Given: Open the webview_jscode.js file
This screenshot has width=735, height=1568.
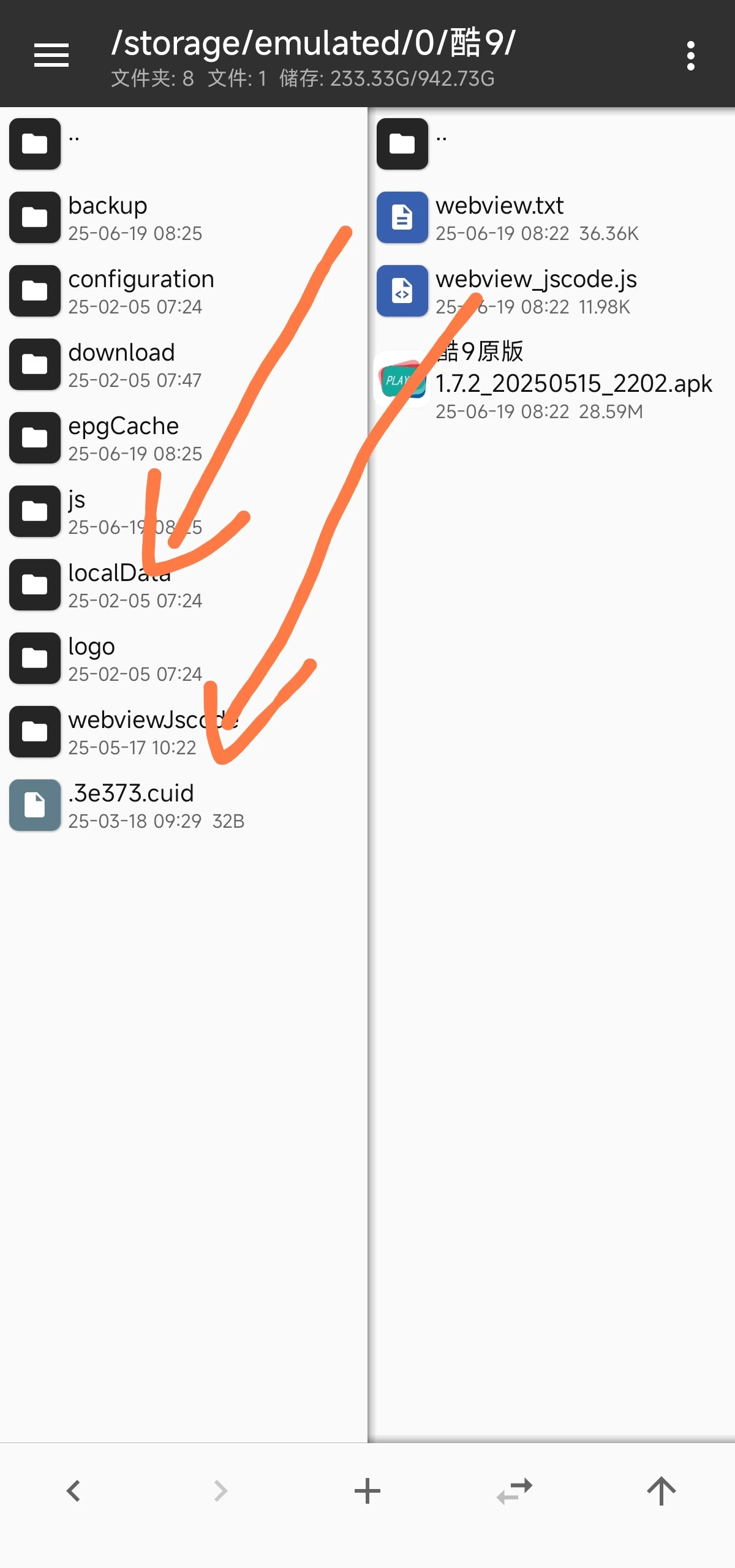Looking at the screenshot, I should pos(551,291).
